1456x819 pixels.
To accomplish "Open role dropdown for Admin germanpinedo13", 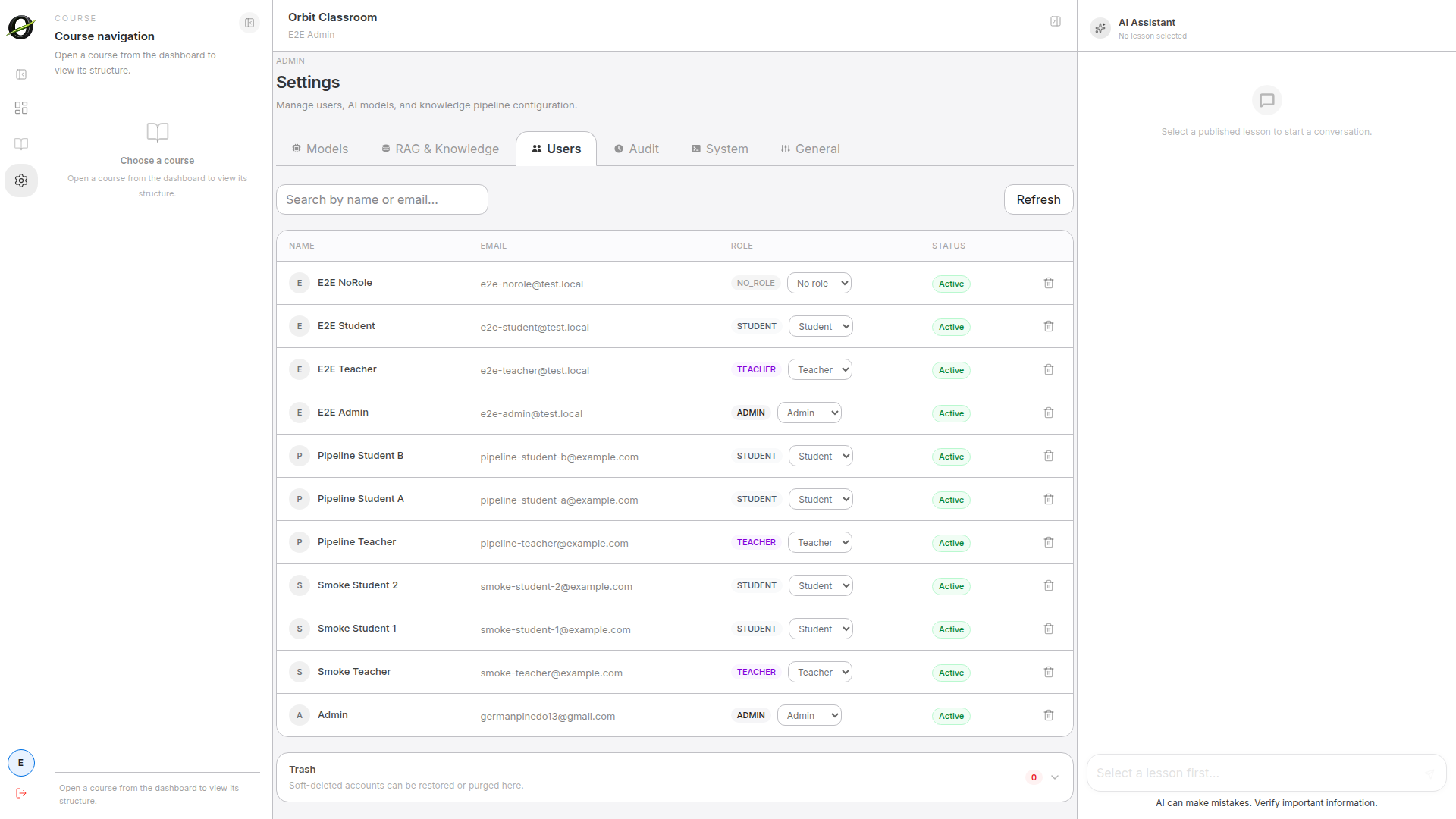I will click(809, 715).
